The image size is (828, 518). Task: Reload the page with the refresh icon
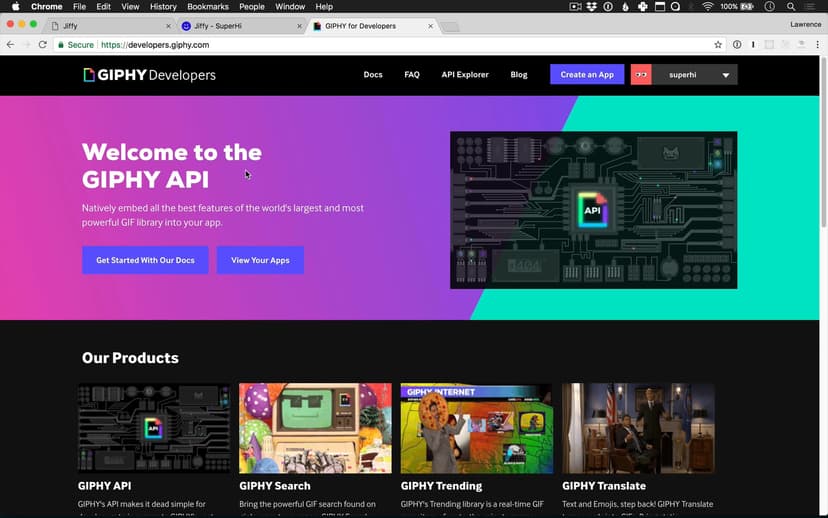click(43, 45)
